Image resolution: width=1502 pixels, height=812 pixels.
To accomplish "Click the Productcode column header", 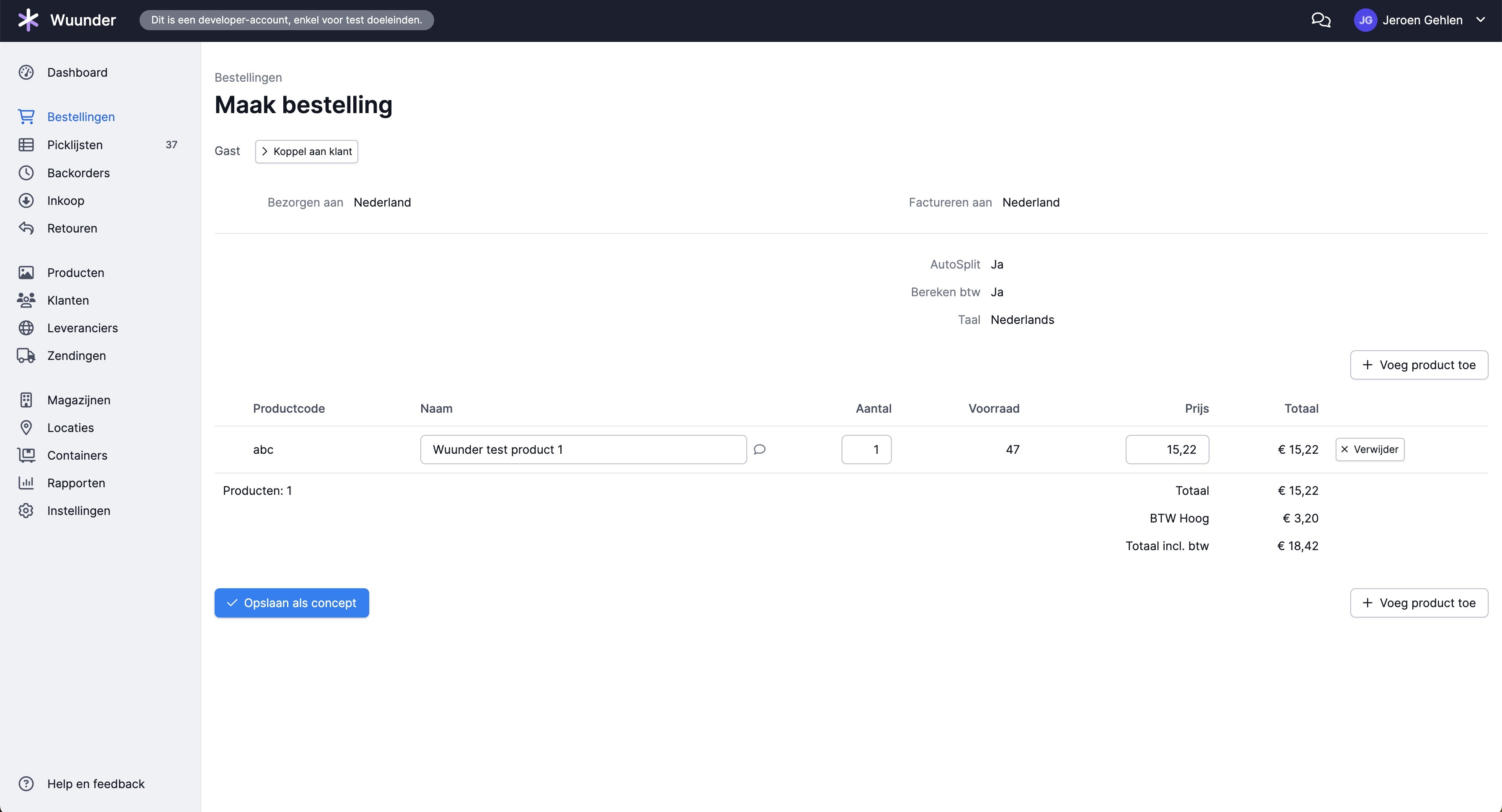I will 289,409.
